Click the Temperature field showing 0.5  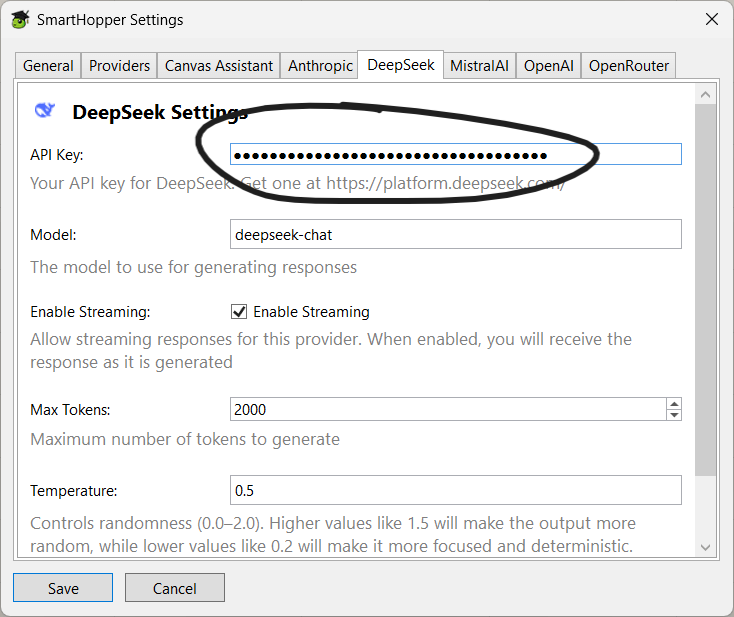(455, 490)
